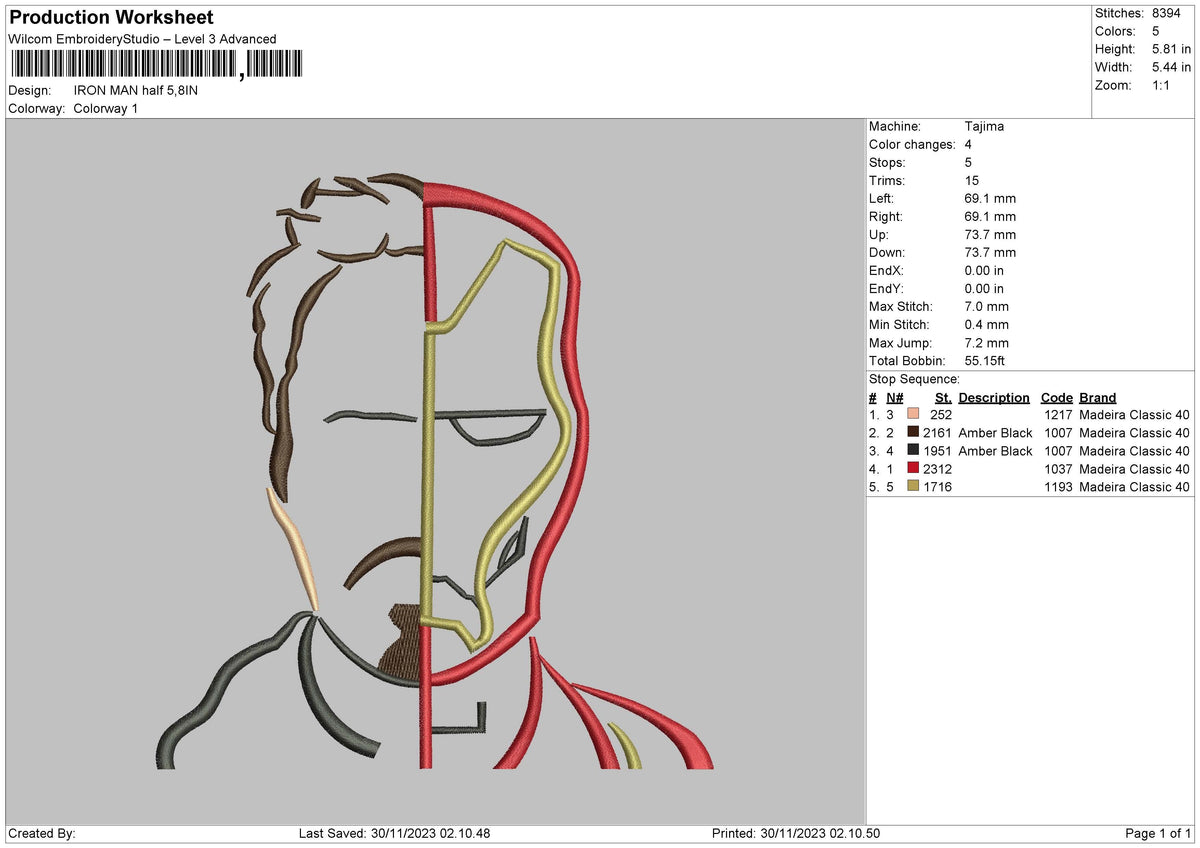
Task: Select the Total Bobbin value 55.15ft
Action: (985, 360)
